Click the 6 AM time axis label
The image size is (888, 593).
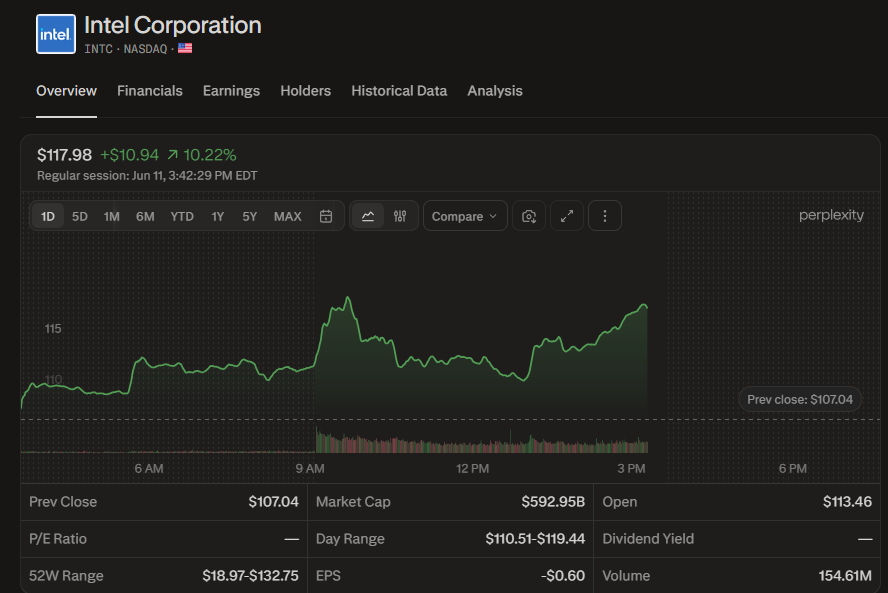149,469
